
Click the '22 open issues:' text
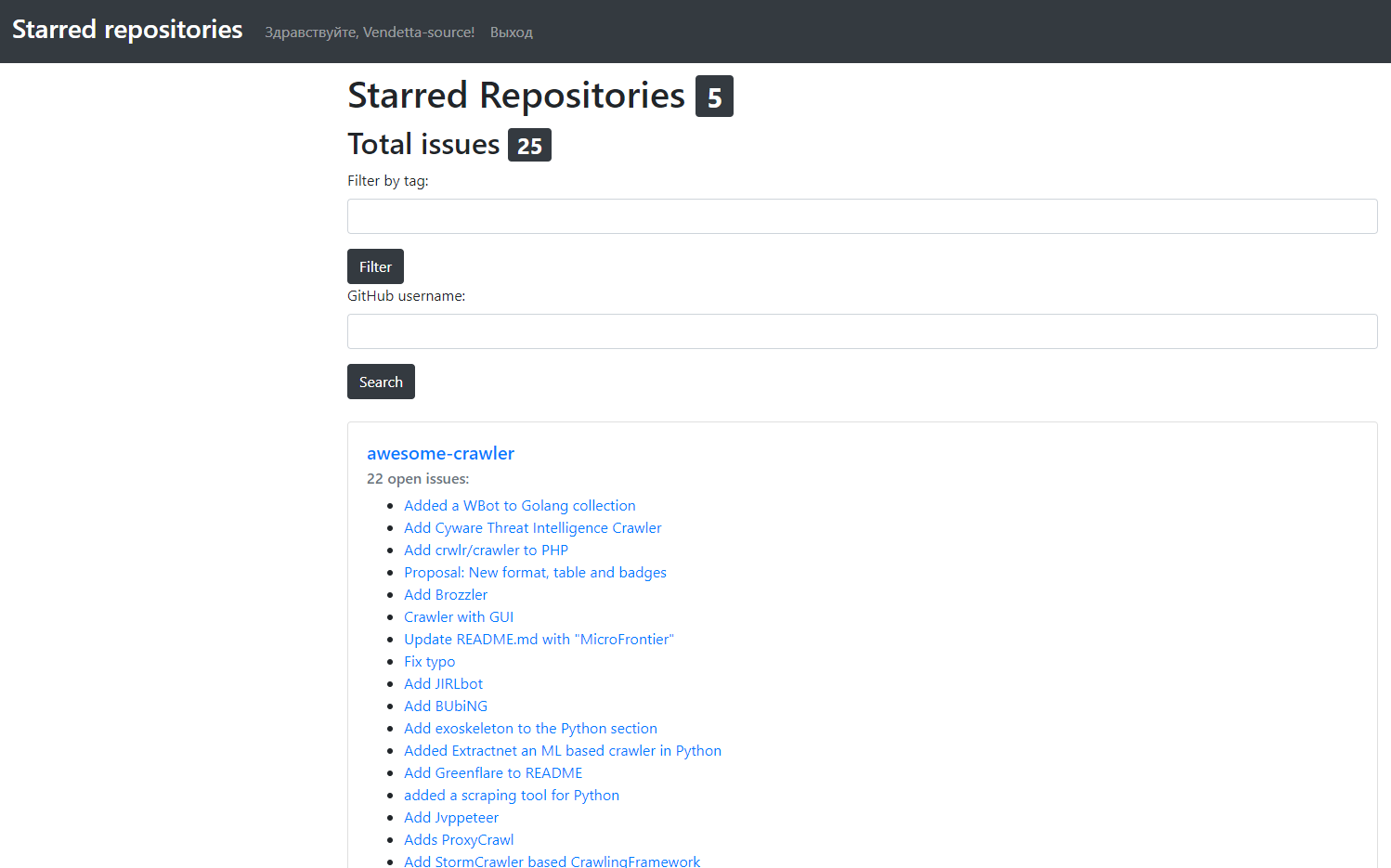point(418,479)
